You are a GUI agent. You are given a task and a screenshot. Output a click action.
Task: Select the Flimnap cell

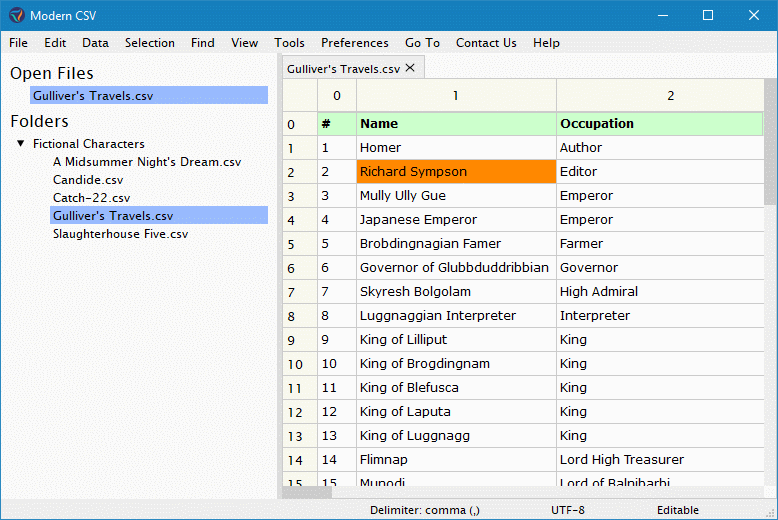click(x=456, y=459)
